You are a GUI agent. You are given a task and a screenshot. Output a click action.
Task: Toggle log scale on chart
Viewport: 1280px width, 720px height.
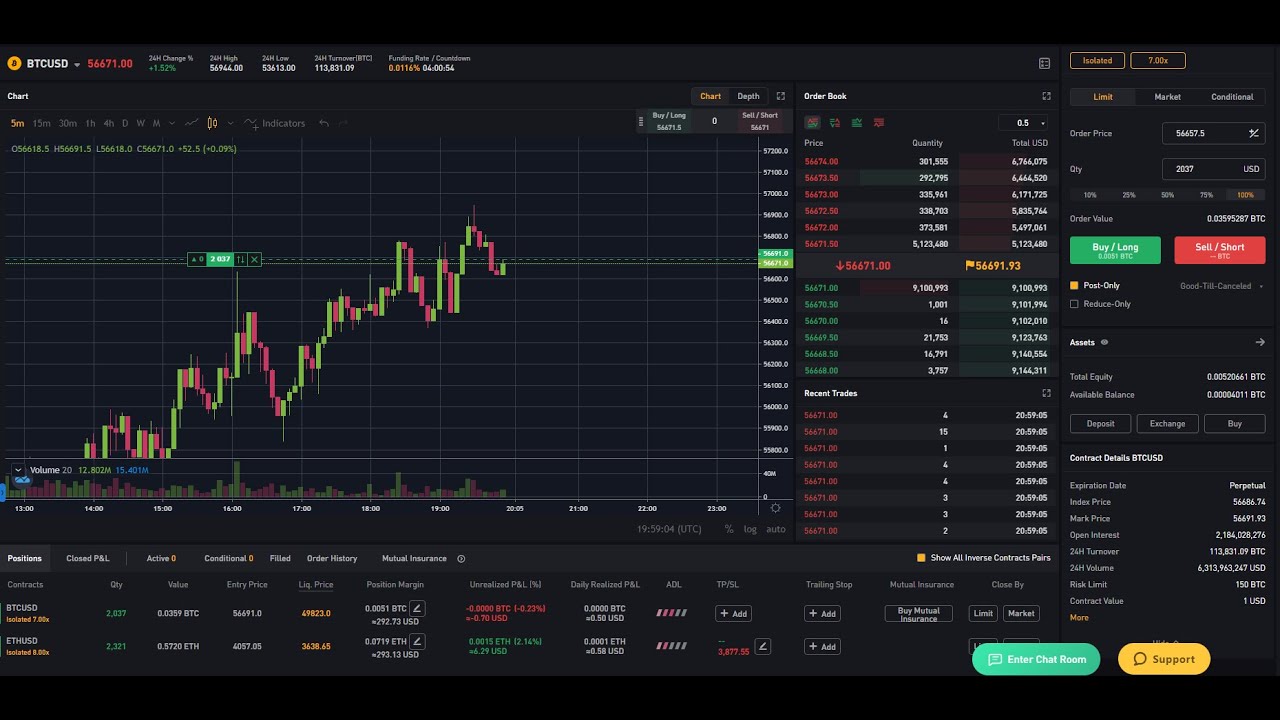(750, 529)
